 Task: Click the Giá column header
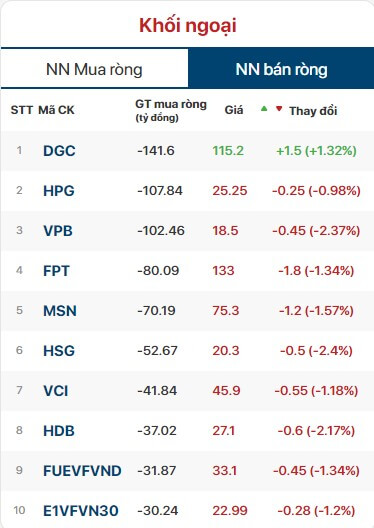[234, 110]
